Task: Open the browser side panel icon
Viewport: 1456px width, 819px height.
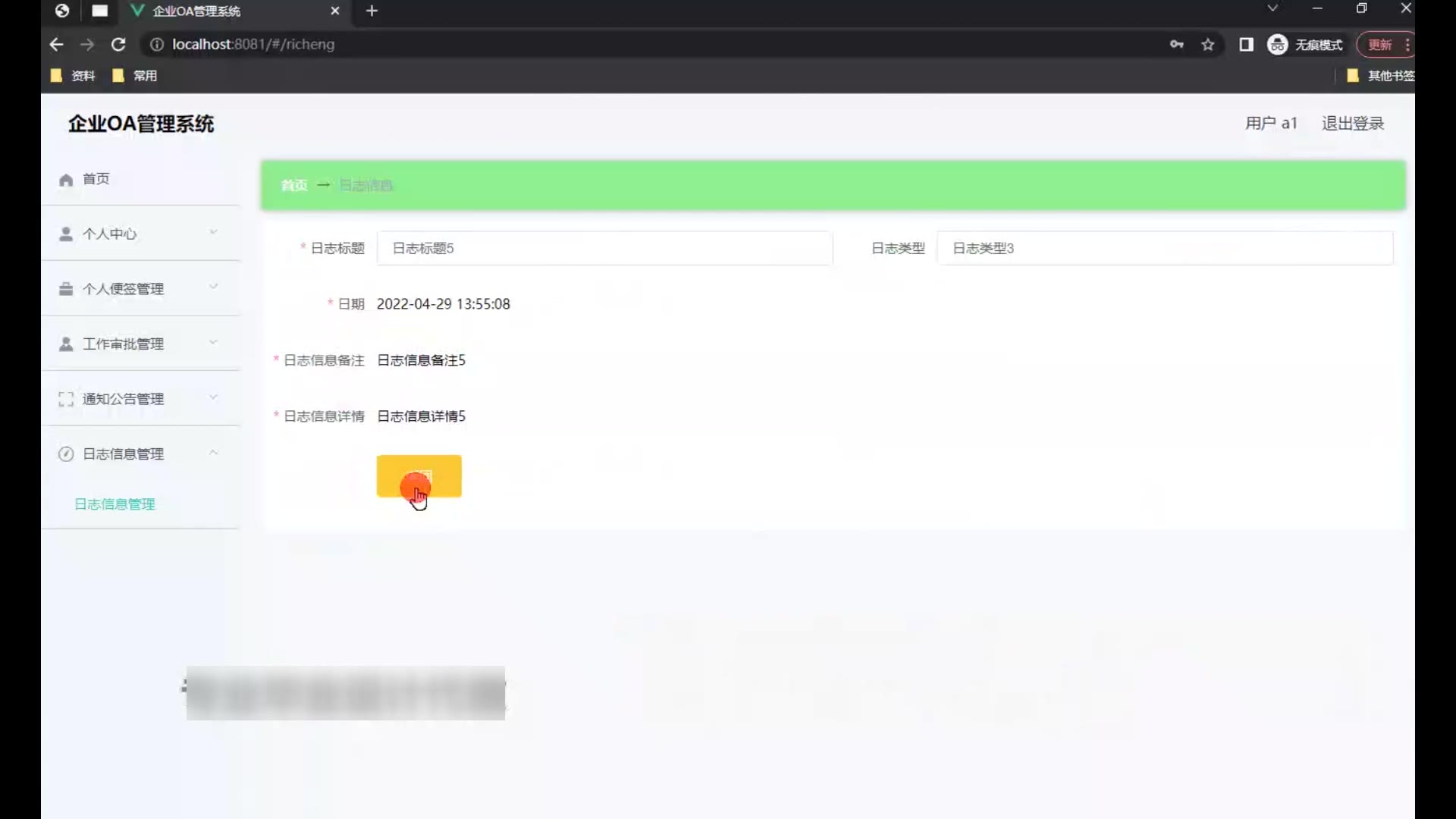Action: 1246,45
